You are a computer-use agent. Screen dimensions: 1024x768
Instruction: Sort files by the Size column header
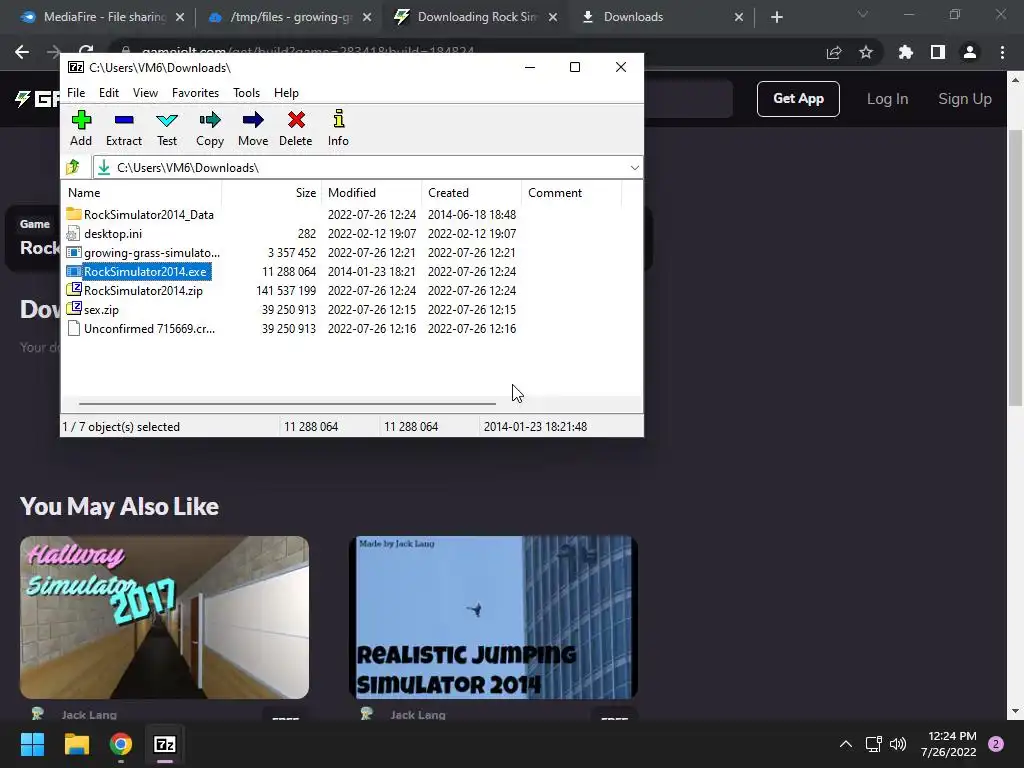(270, 193)
